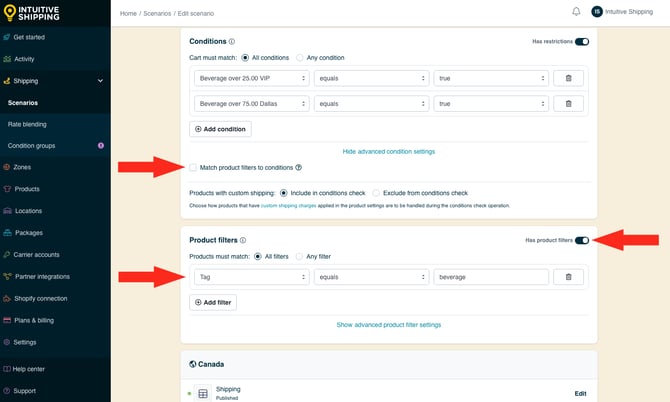Image resolution: width=670 pixels, height=402 pixels.
Task: Open equals dropdown in Dallas condition row
Action: coord(371,104)
